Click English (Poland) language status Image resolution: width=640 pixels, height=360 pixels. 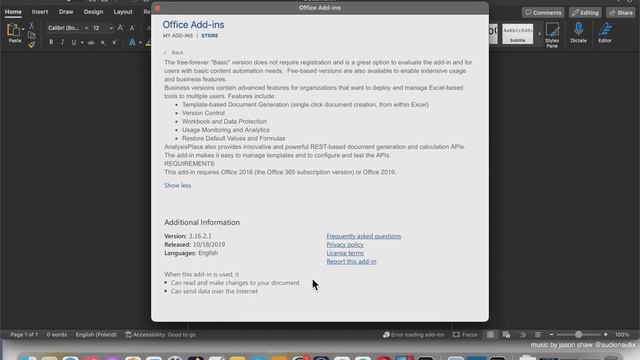96,335
